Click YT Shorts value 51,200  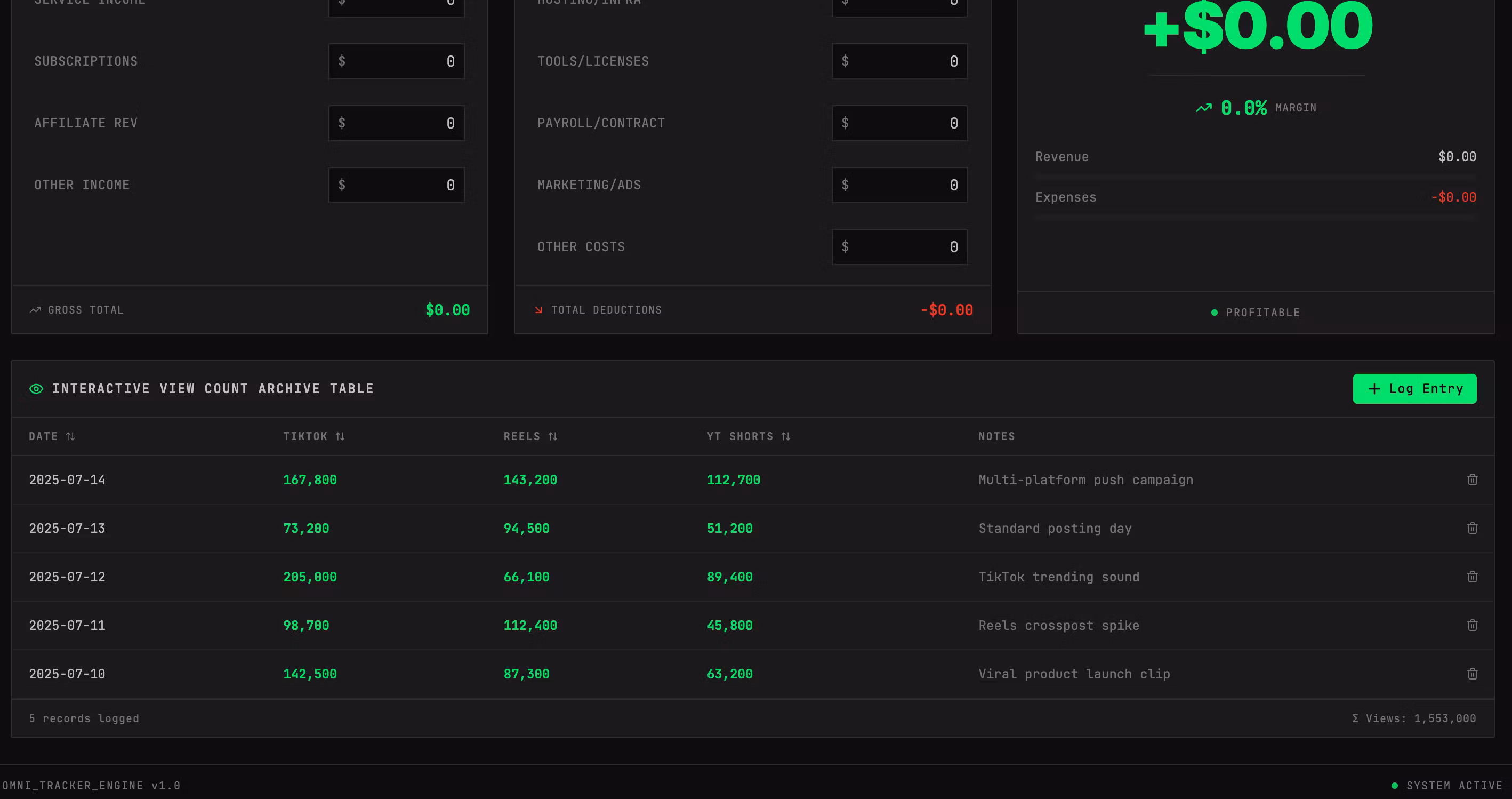point(729,529)
